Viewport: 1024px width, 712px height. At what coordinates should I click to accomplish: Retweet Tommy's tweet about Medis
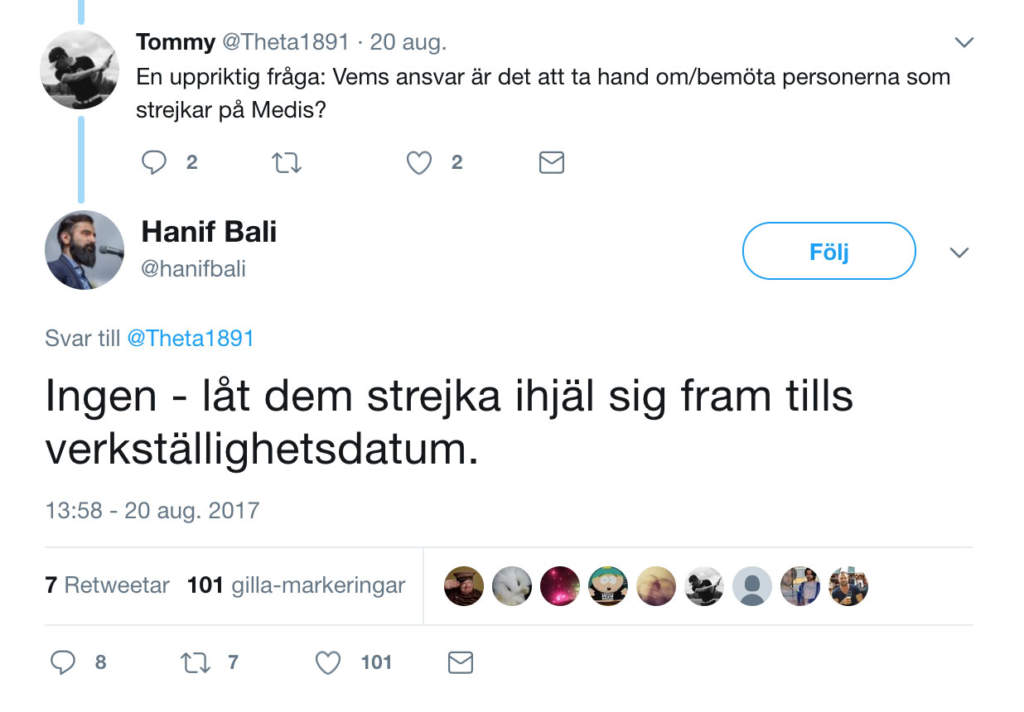286,162
